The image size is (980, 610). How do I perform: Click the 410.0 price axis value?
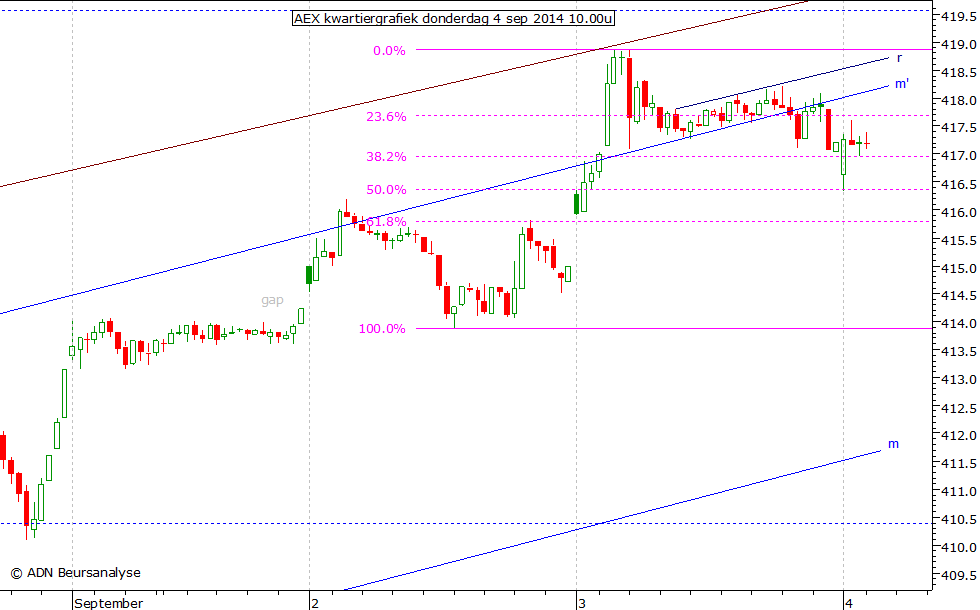958,548
